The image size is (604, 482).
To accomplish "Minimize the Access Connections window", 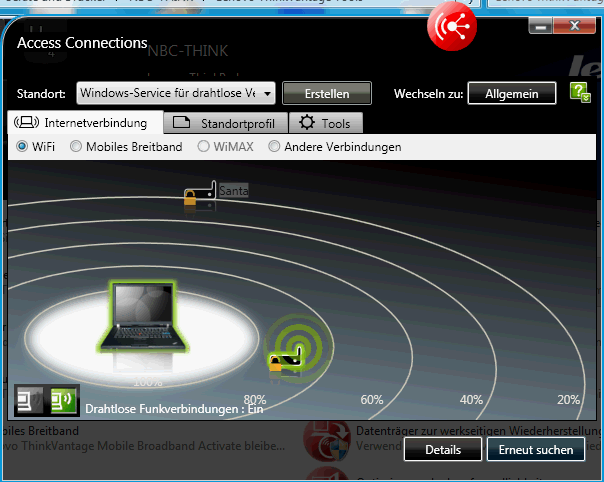I will pyautogui.click(x=541, y=26).
